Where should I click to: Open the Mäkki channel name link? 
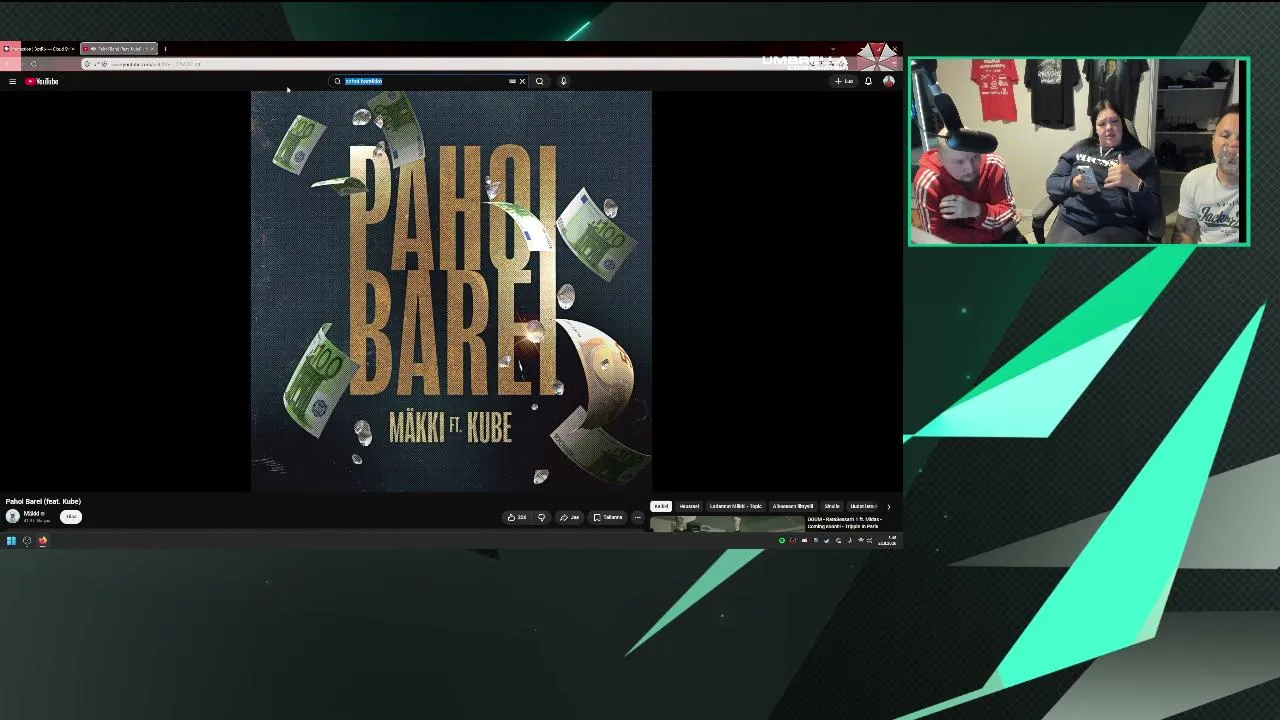[x=32, y=514]
